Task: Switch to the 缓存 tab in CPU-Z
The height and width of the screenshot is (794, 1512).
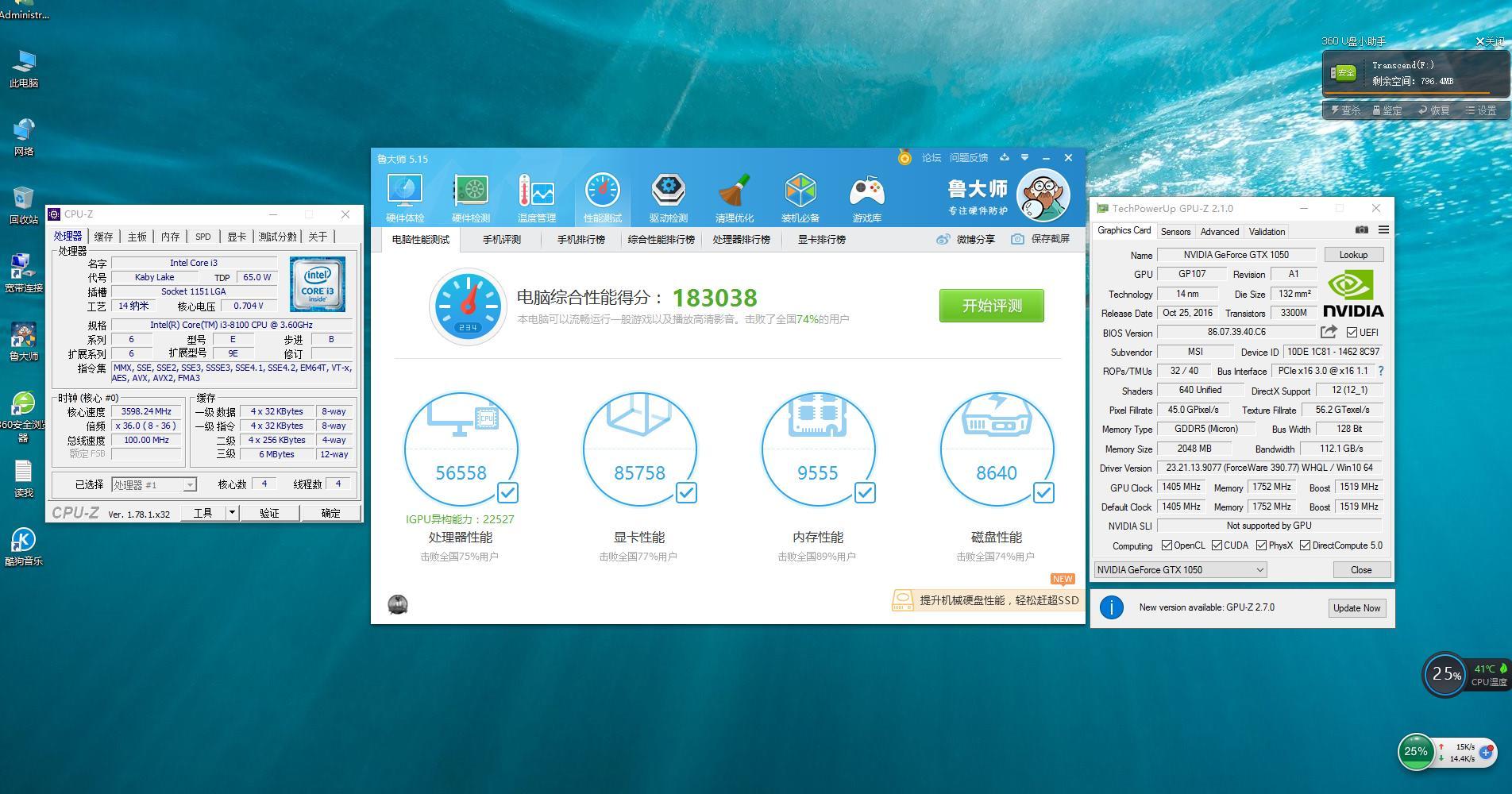Action: pyautogui.click(x=103, y=237)
